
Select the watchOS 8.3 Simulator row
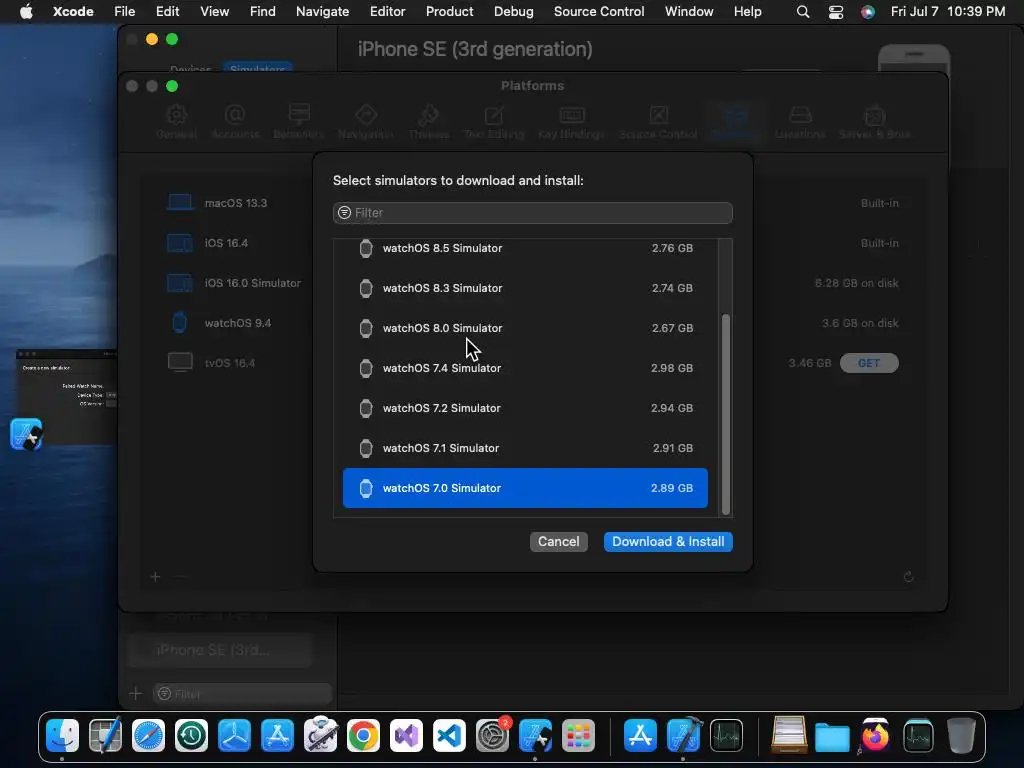coord(525,288)
